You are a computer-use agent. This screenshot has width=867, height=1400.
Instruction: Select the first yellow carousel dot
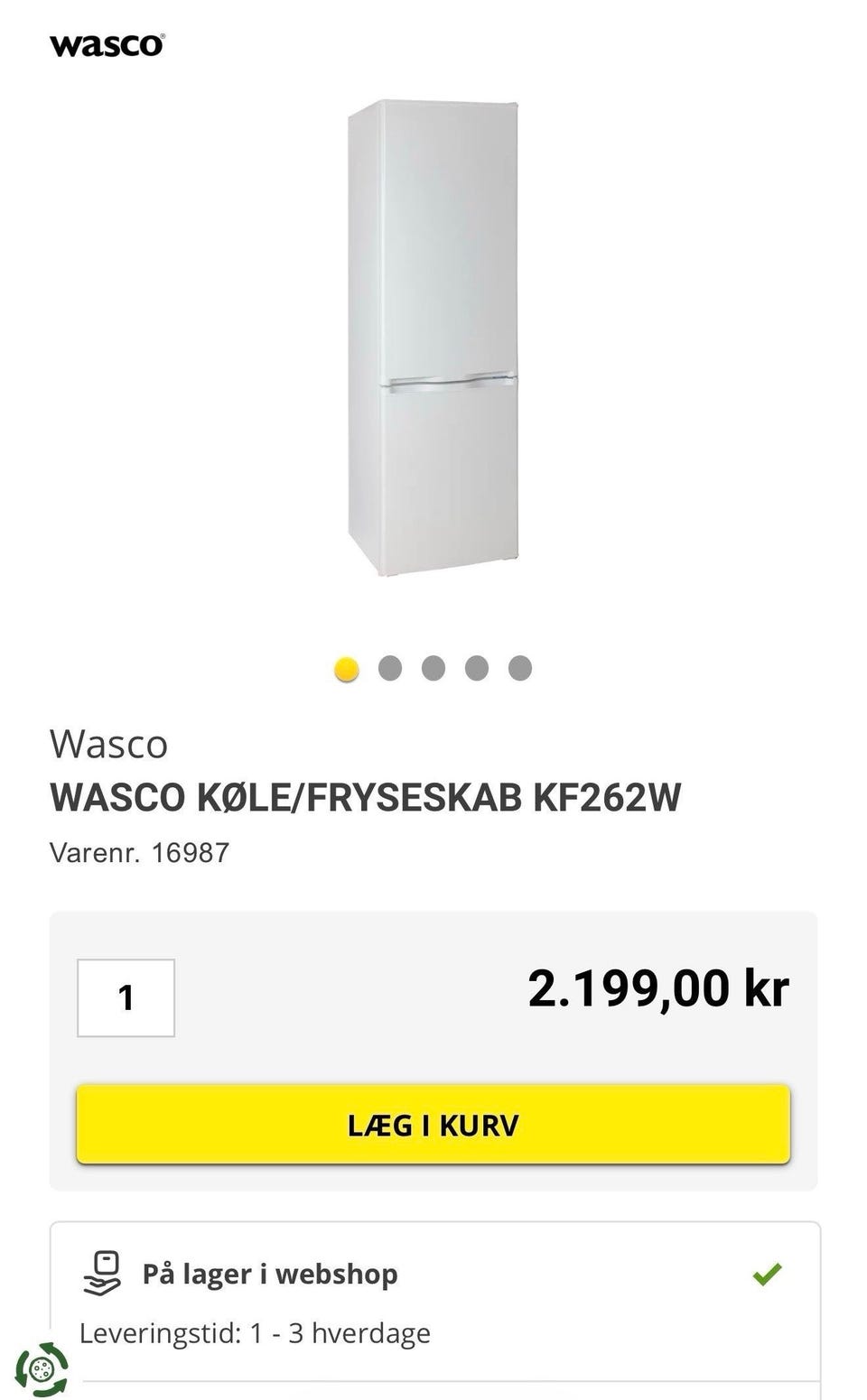(347, 669)
